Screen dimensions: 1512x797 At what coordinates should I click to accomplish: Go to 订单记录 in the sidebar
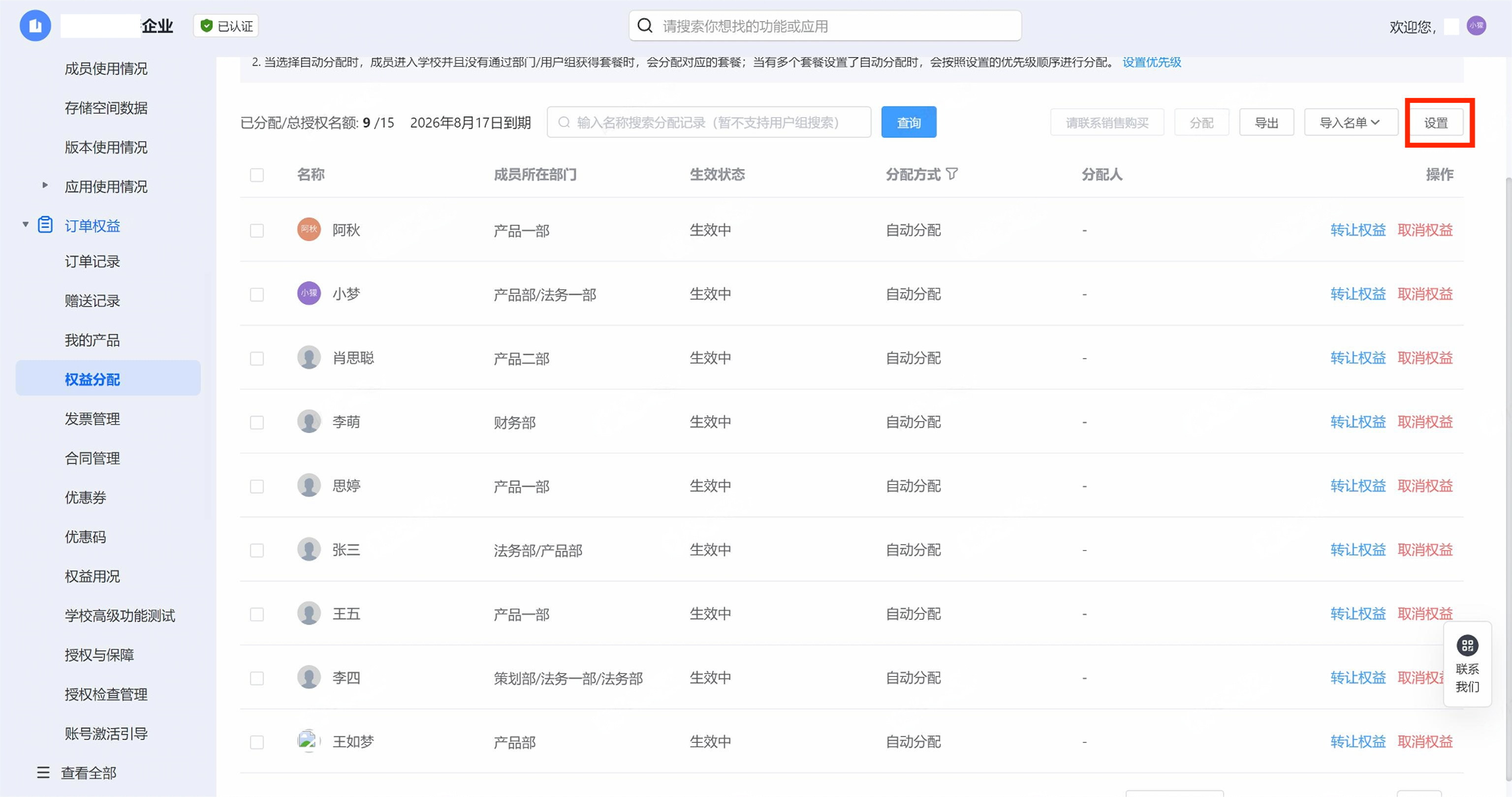coord(92,261)
